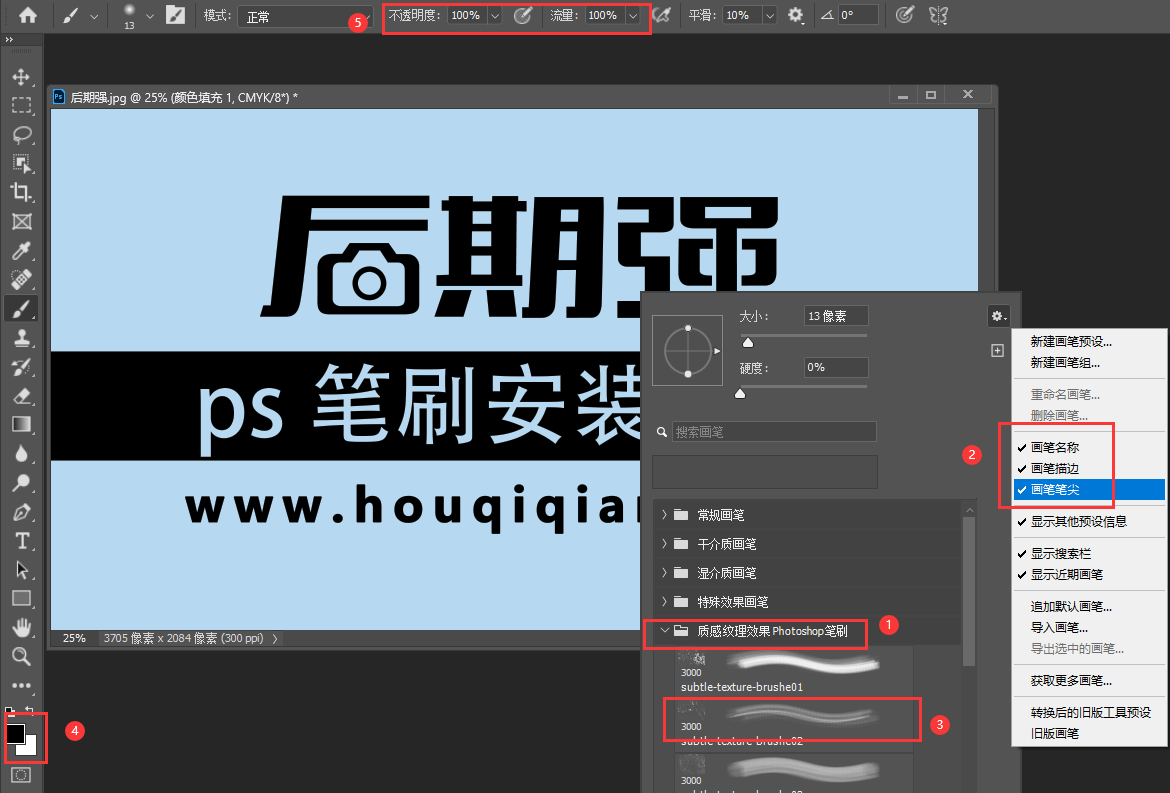Screen dimensions: 1170x793
Task: Click the Home icon in options bar
Action: [x=28, y=15]
